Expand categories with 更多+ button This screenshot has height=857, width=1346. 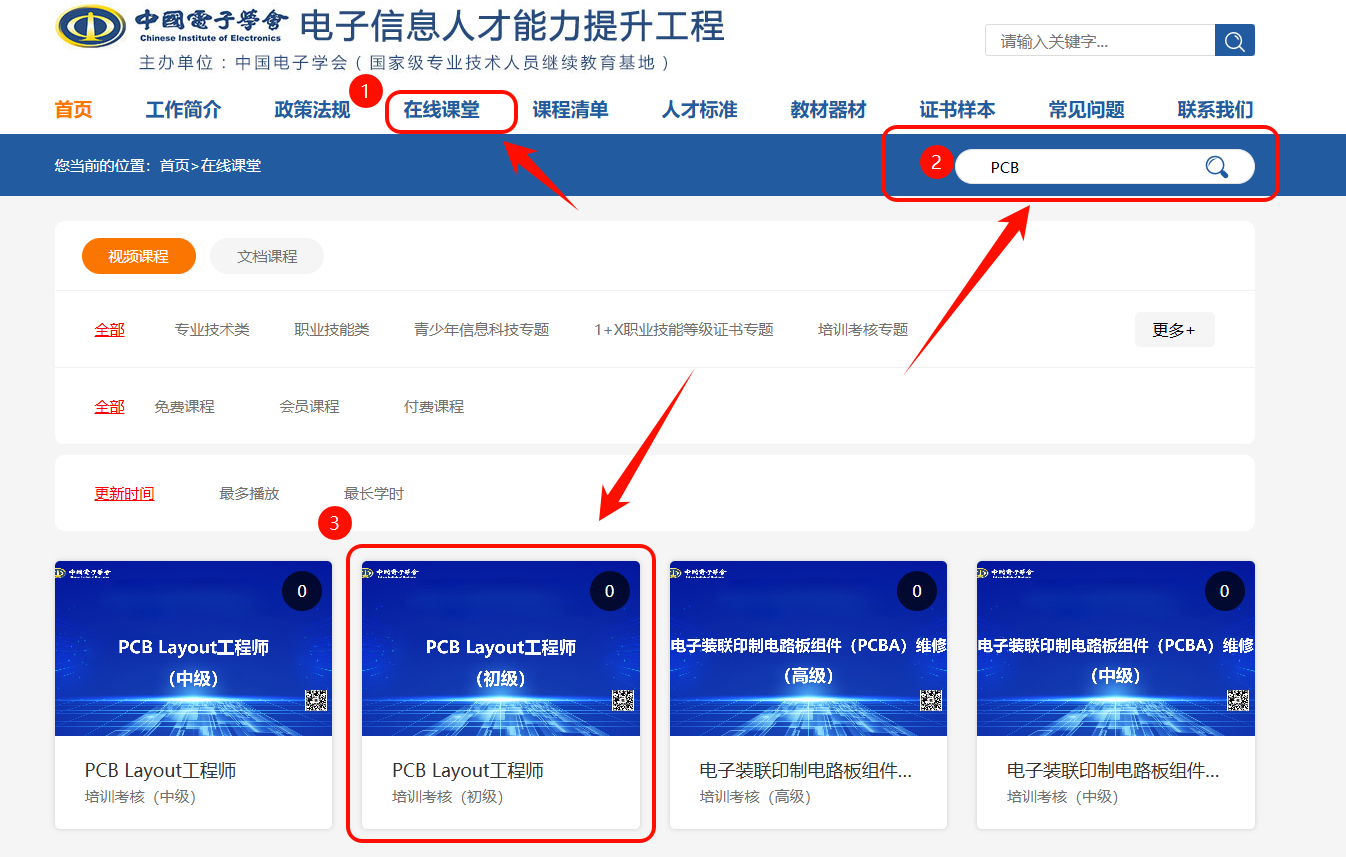(1174, 330)
